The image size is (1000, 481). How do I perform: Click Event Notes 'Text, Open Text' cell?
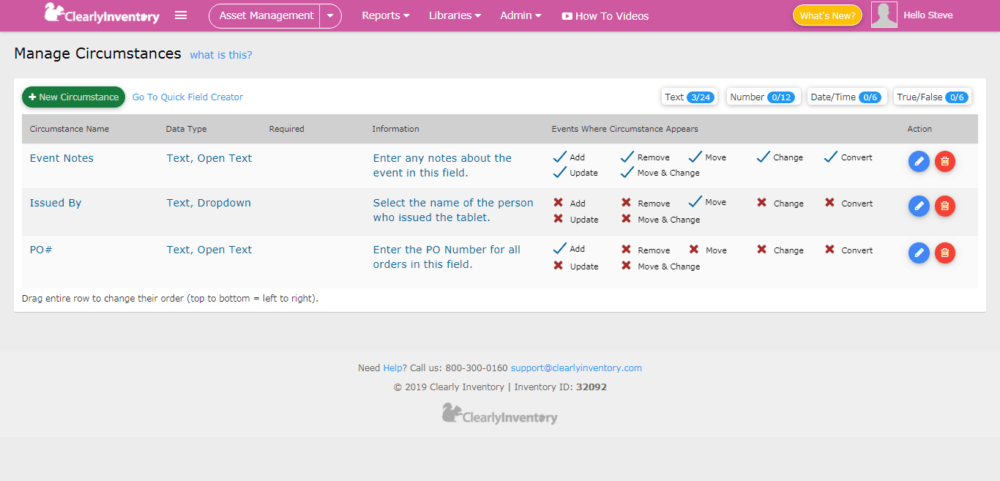click(209, 158)
